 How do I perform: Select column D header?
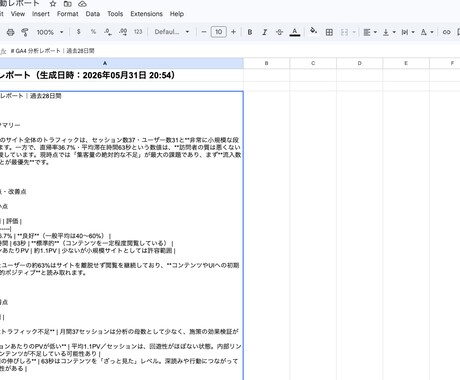click(360, 63)
